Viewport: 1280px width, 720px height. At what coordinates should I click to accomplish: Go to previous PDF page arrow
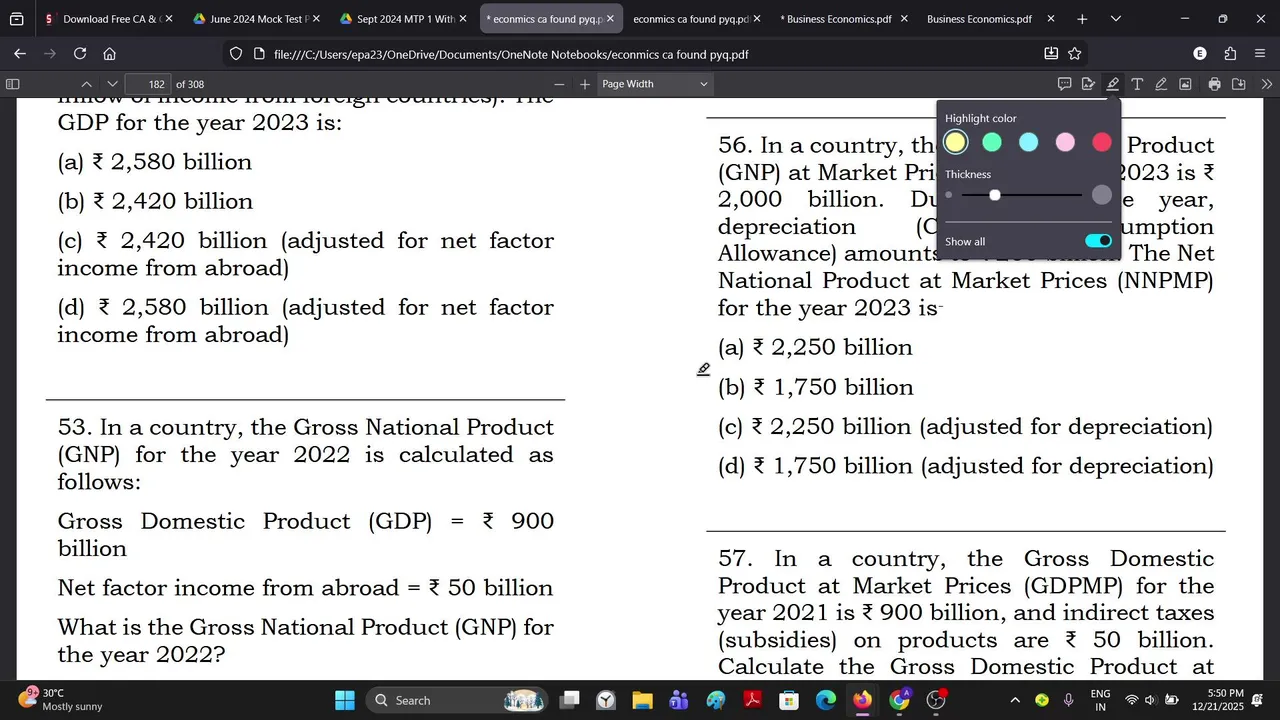tap(86, 84)
